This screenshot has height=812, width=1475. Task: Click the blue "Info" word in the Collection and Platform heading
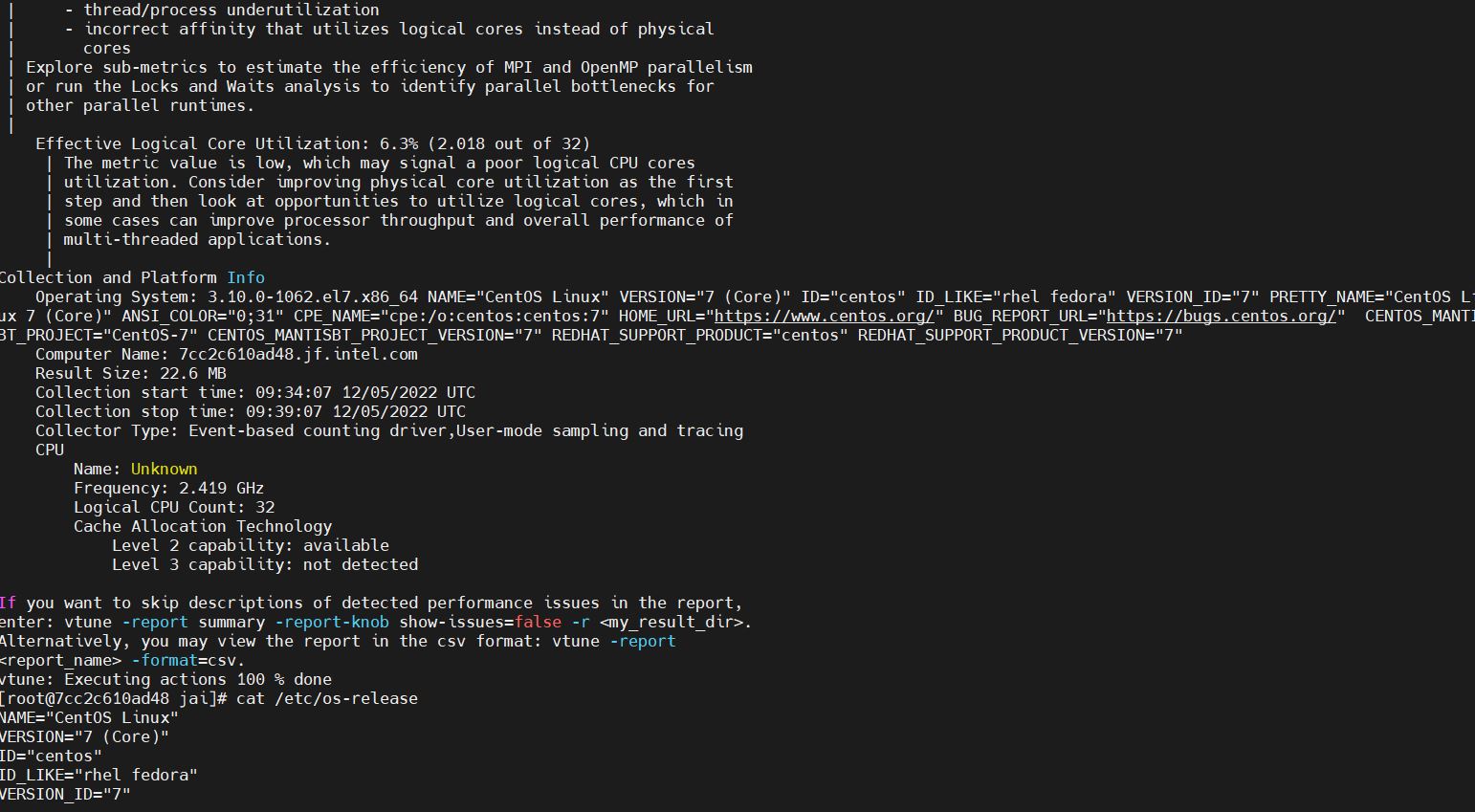click(x=246, y=277)
